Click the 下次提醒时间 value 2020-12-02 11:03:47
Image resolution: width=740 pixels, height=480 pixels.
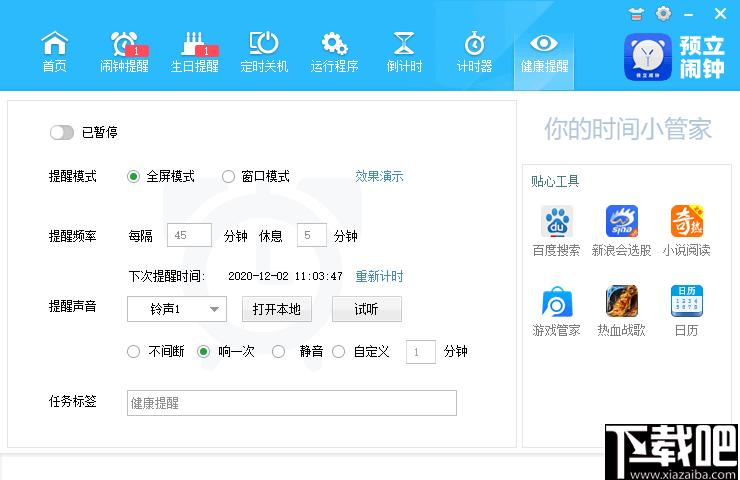286,276
